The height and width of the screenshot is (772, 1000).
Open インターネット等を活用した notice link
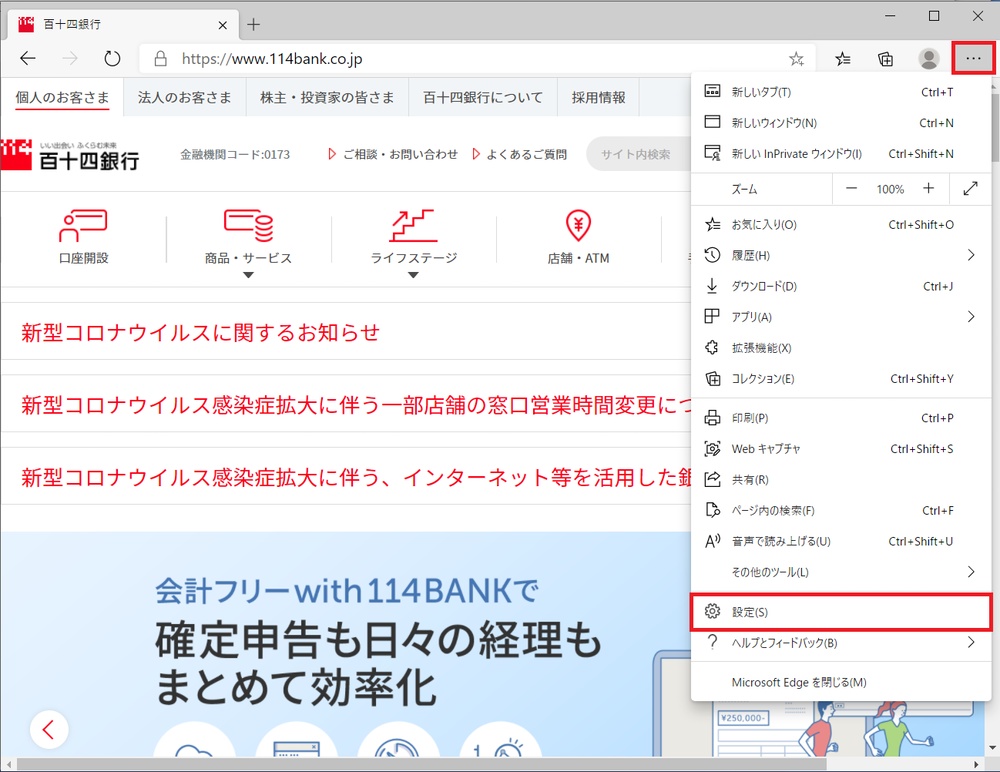tap(357, 477)
